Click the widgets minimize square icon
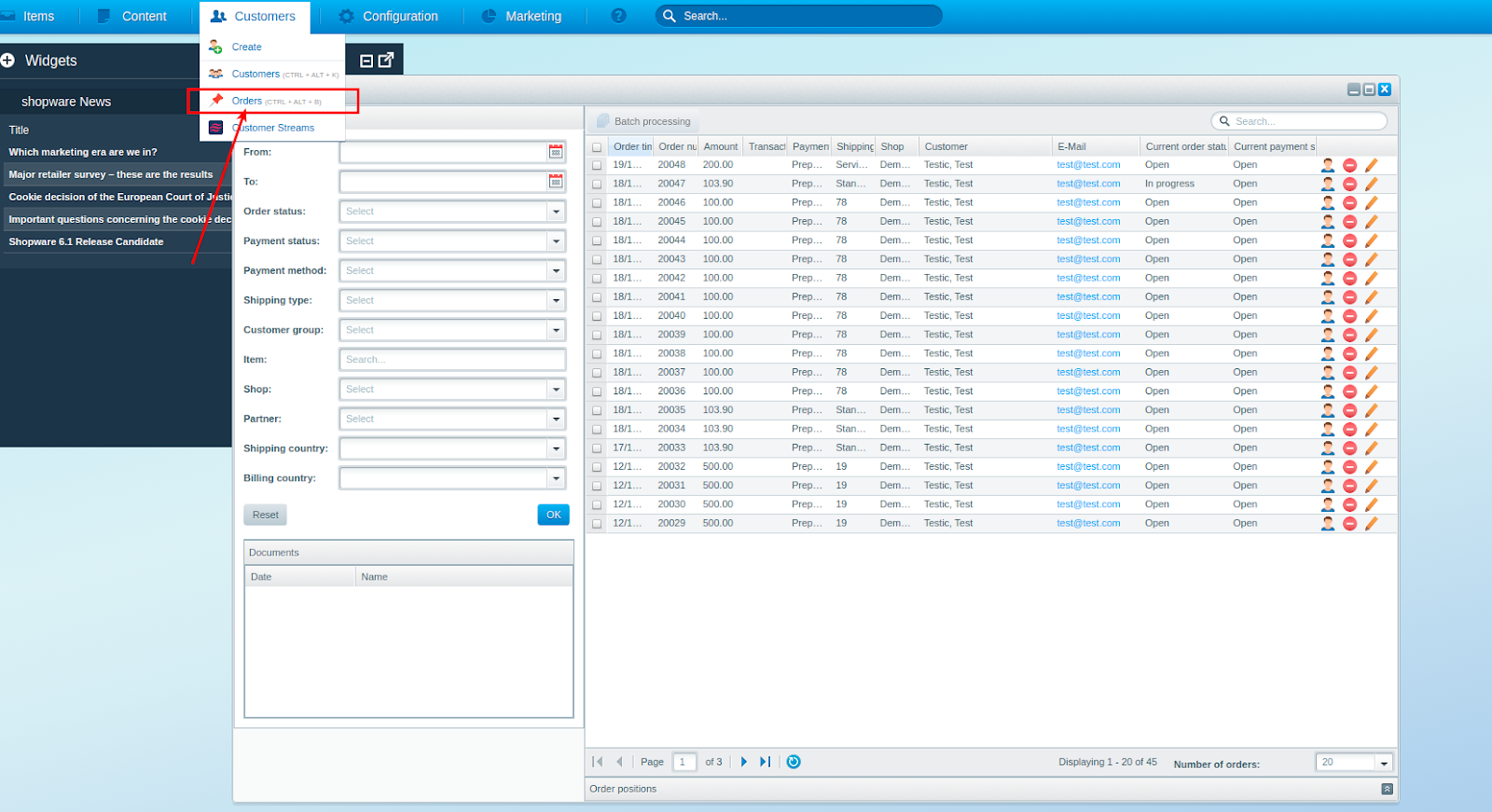Image resolution: width=1492 pixels, height=812 pixels. tap(366, 61)
